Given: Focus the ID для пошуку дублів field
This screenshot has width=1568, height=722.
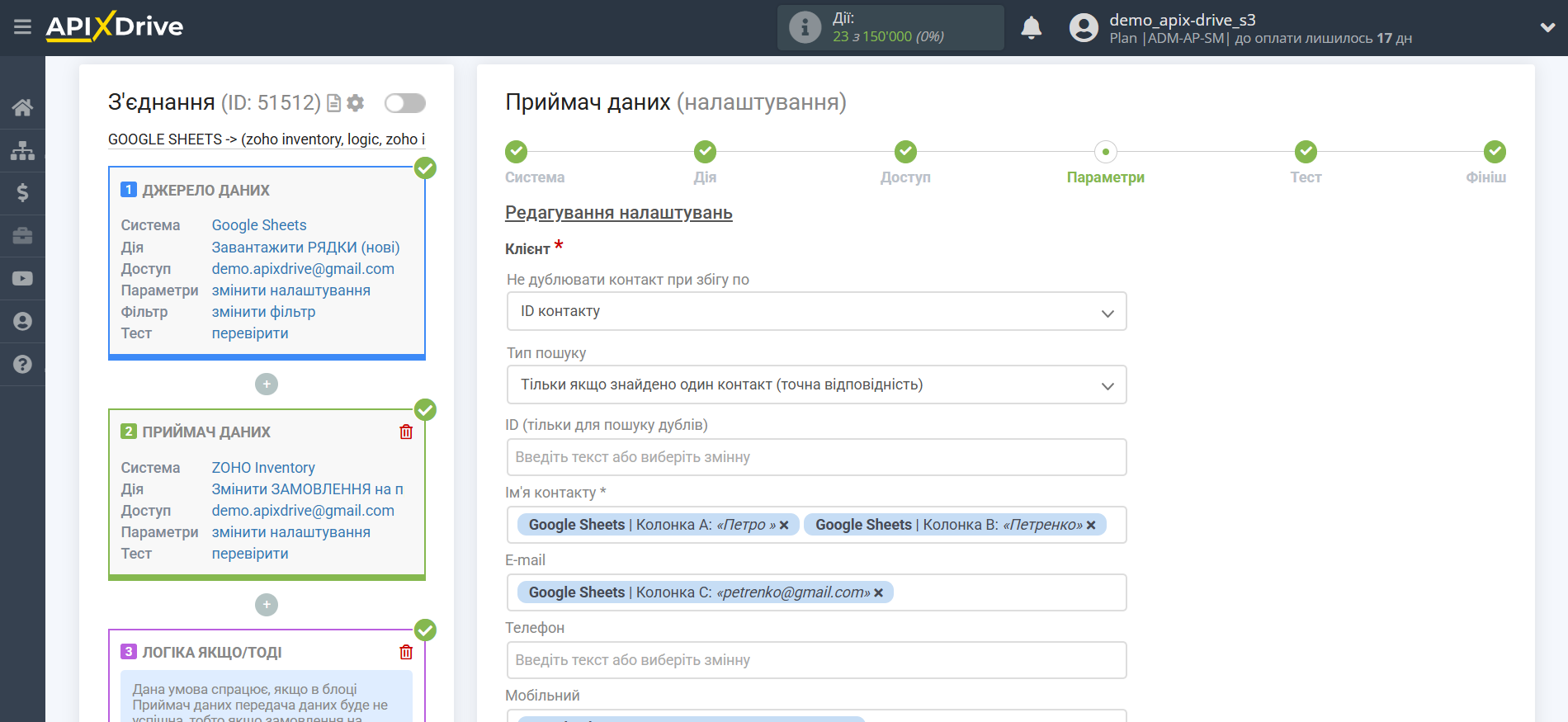Looking at the screenshot, I should coord(816,457).
